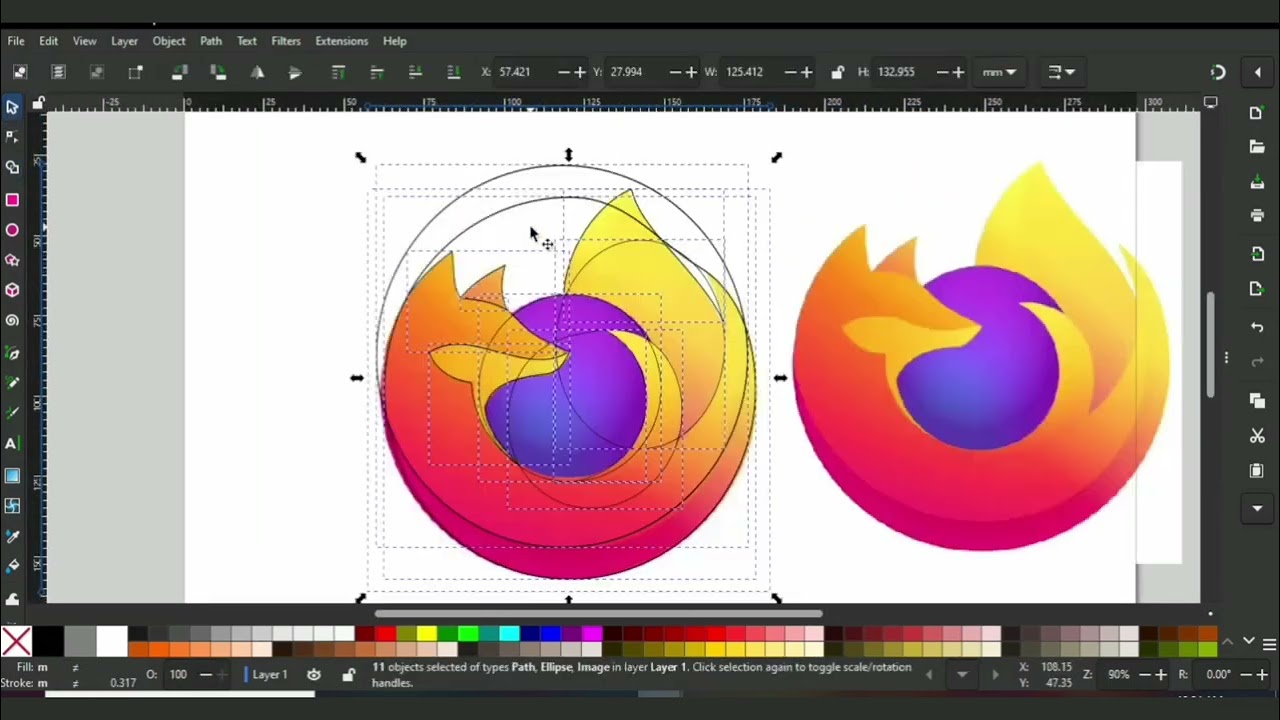Increase the H height value with plus

click(x=958, y=72)
